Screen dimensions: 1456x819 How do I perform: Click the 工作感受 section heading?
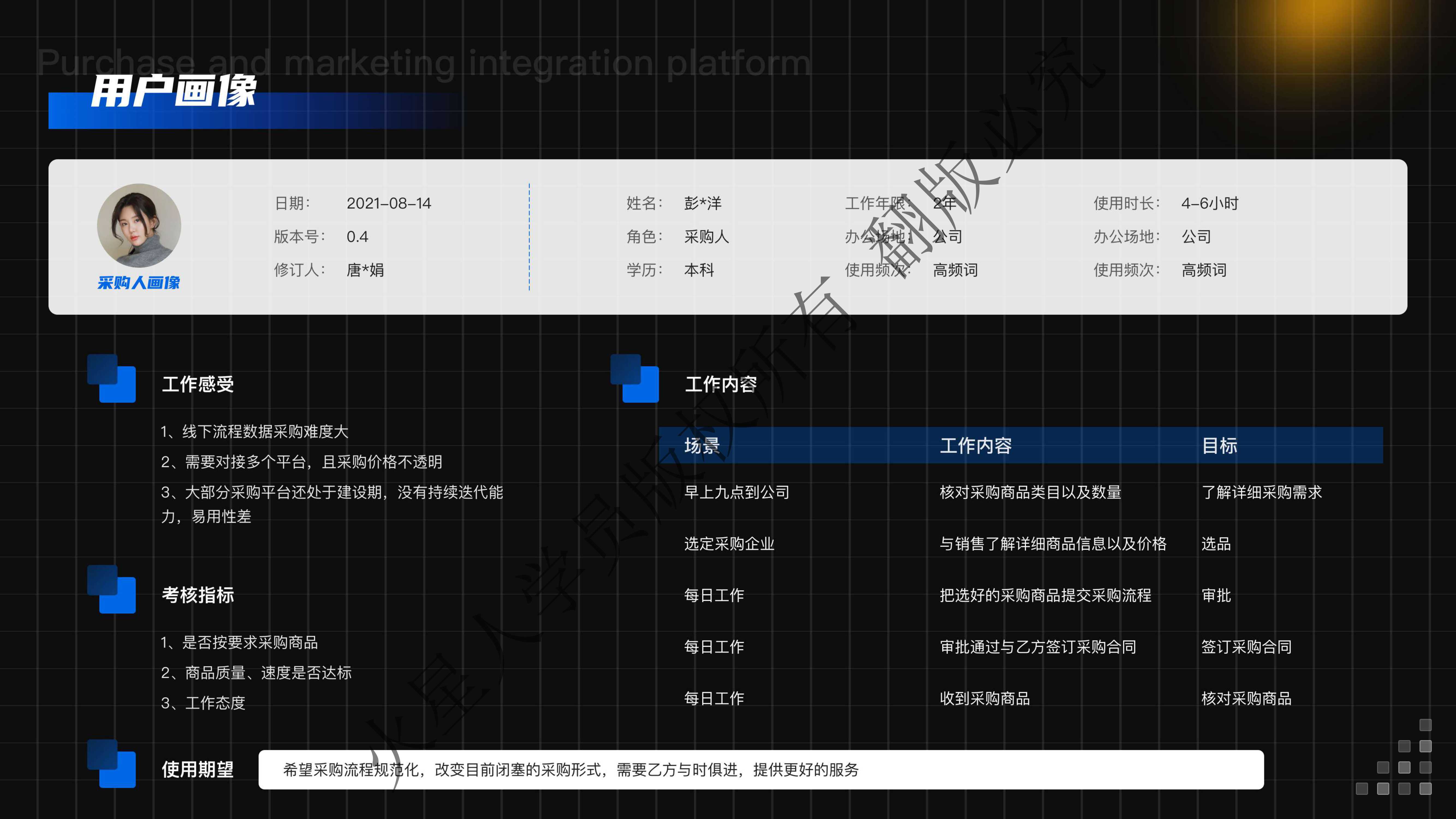pyautogui.click(x=198, y=384)
